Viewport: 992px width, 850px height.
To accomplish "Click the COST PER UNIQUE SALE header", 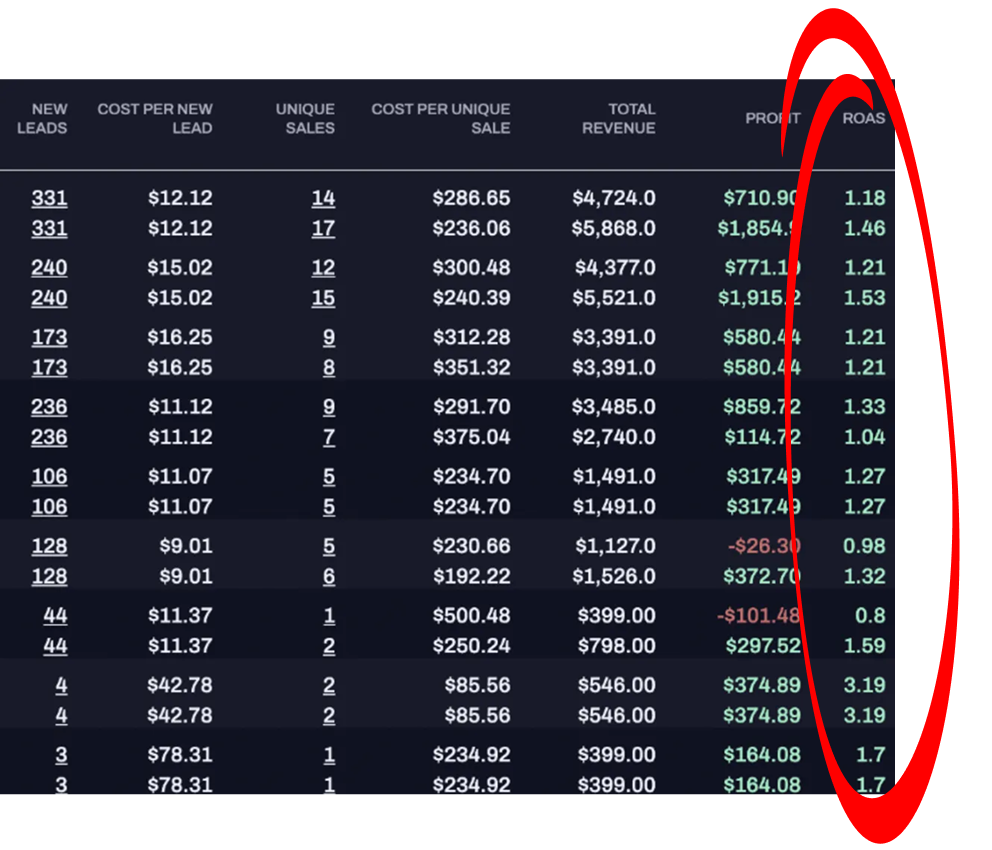I will pyautogui.click(x=441, y=118).
